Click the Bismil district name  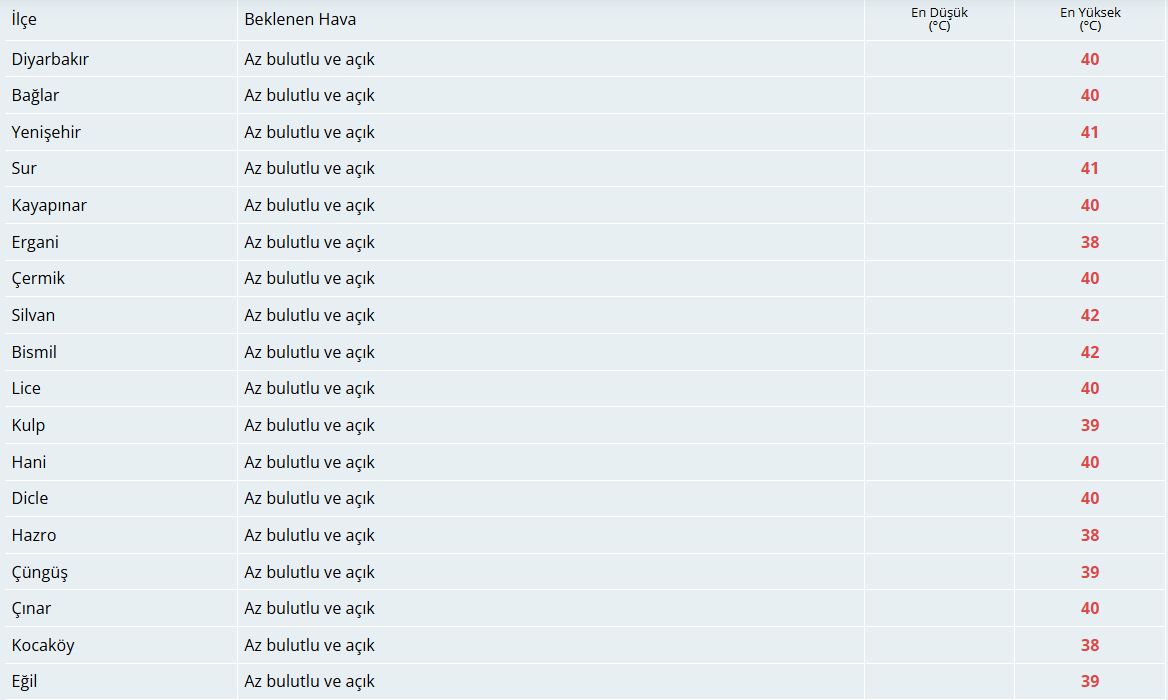coord(34,352)
